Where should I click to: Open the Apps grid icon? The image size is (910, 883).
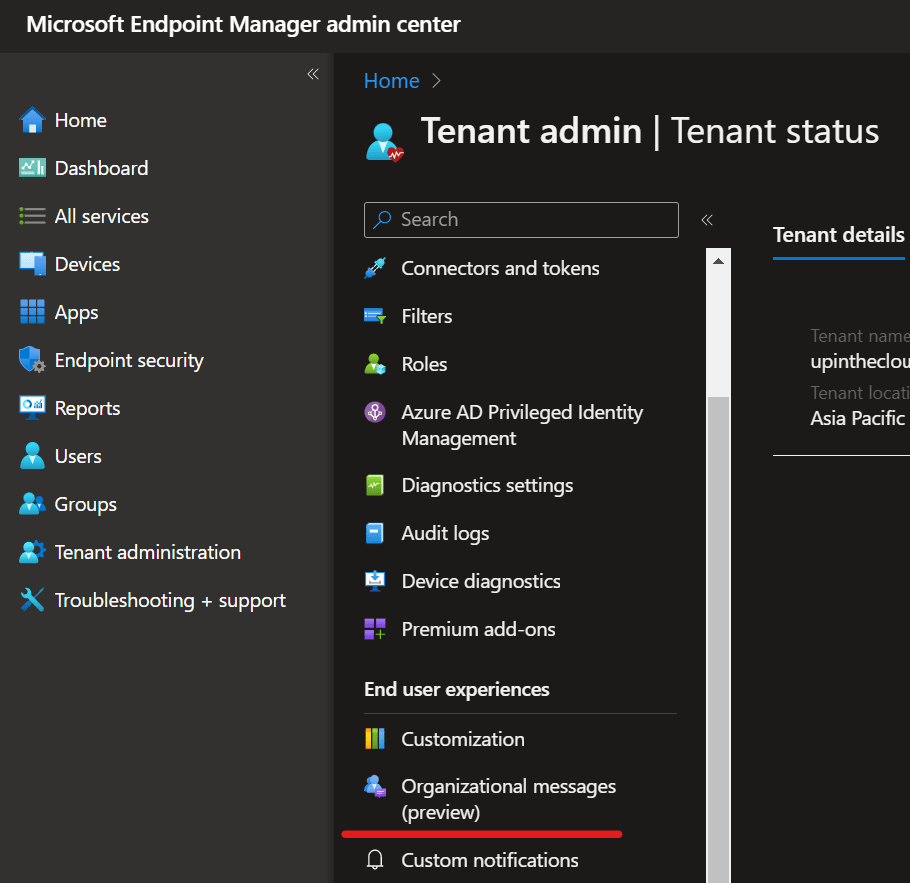[x=32, y=313]
